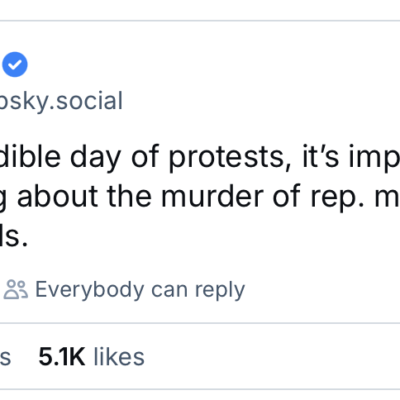Click the word "of" before "protests"

(x=145, y=157)
